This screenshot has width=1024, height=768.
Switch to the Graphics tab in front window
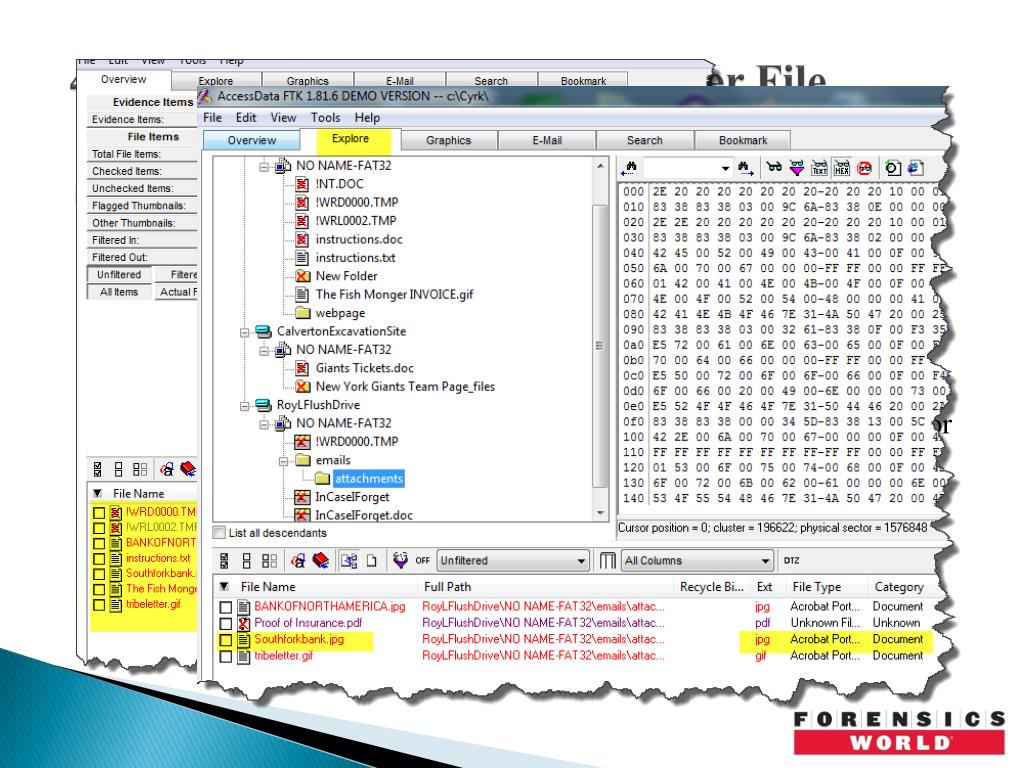pos(448,140)
